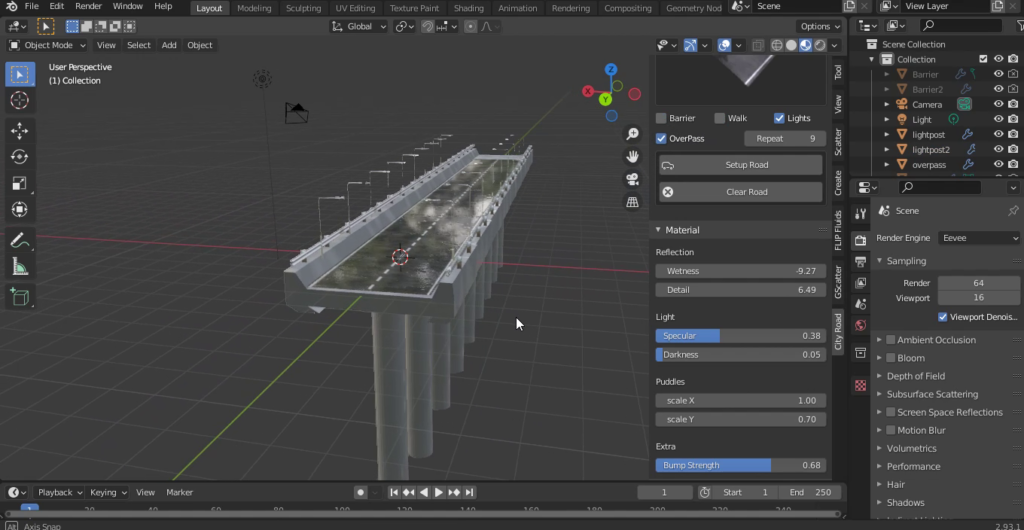Uncheck the Lights checkbox
The width and height of the screenshot is (1024, 530).
779,118
